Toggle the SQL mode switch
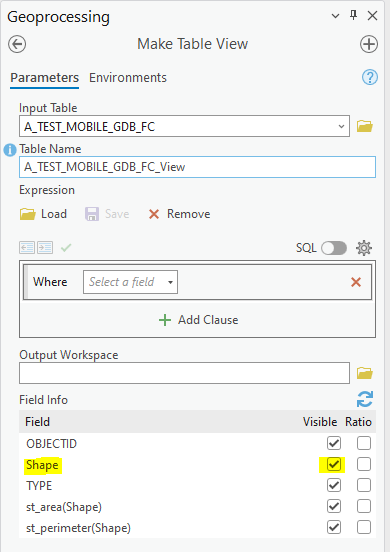The width and height of the screenshot is (390, 552). 334,248
